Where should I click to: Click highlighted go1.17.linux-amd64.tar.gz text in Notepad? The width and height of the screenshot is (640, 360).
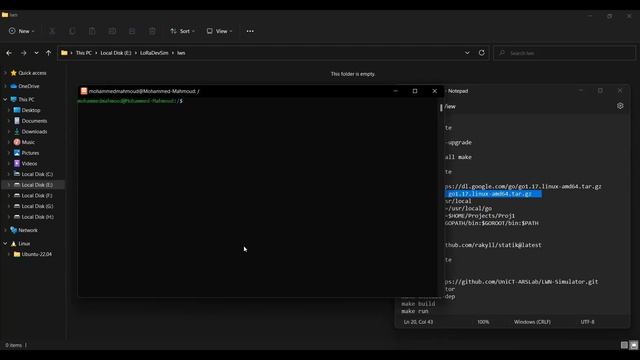493,194
